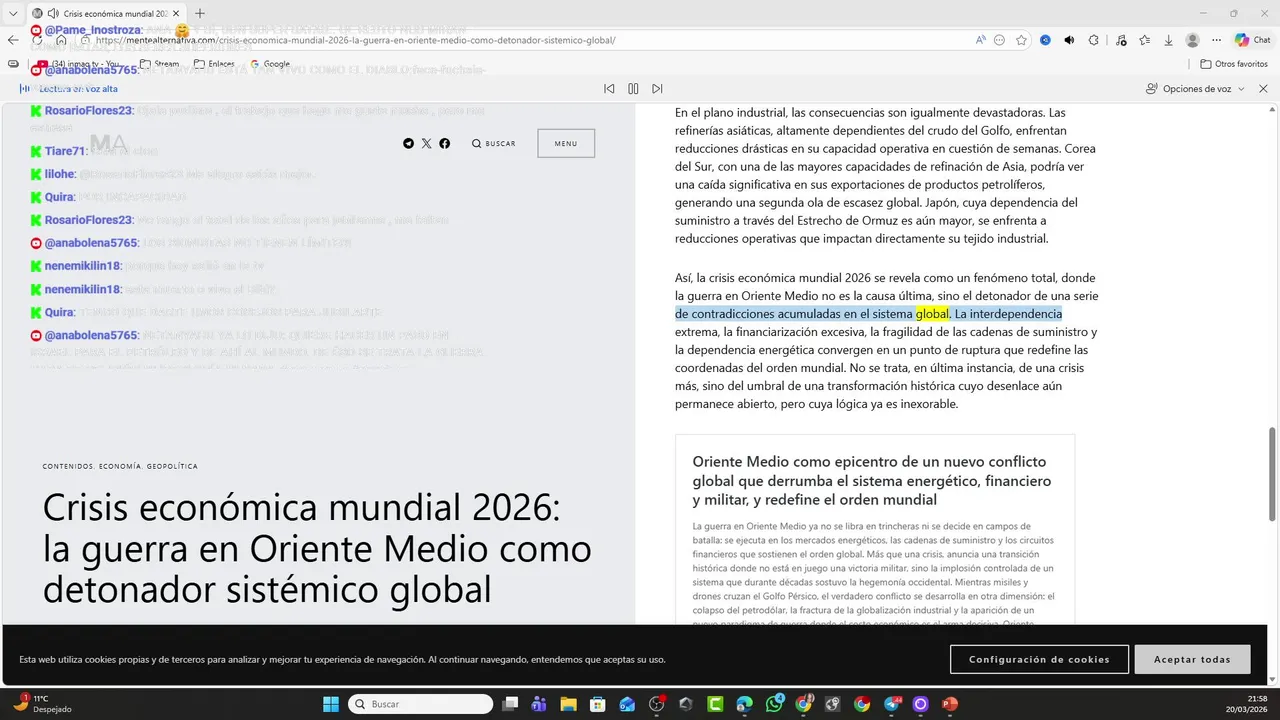Open Telegram on taskbar

tap(892, 704)
